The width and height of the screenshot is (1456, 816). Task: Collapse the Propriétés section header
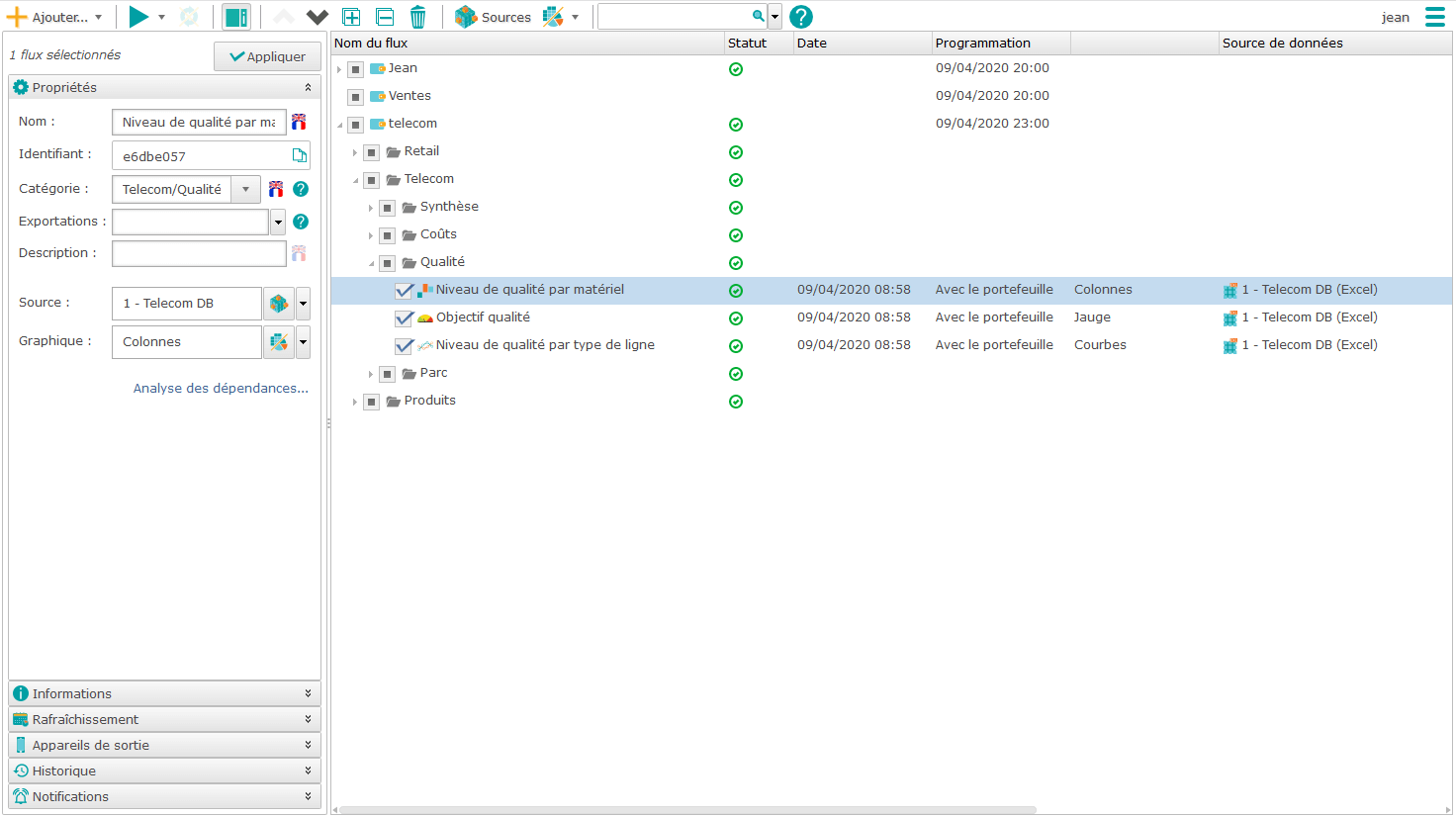pos(164,87)
